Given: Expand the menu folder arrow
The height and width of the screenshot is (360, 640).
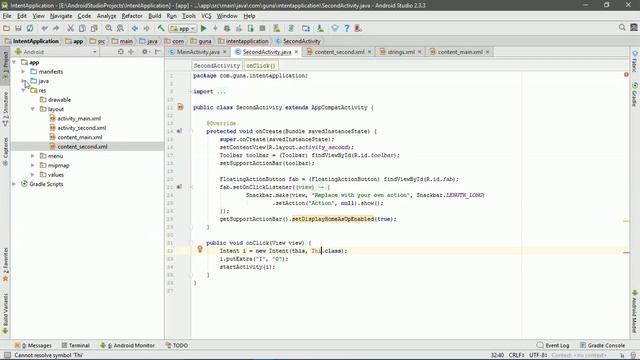Looking at the screenshot, I should [33, 156].
